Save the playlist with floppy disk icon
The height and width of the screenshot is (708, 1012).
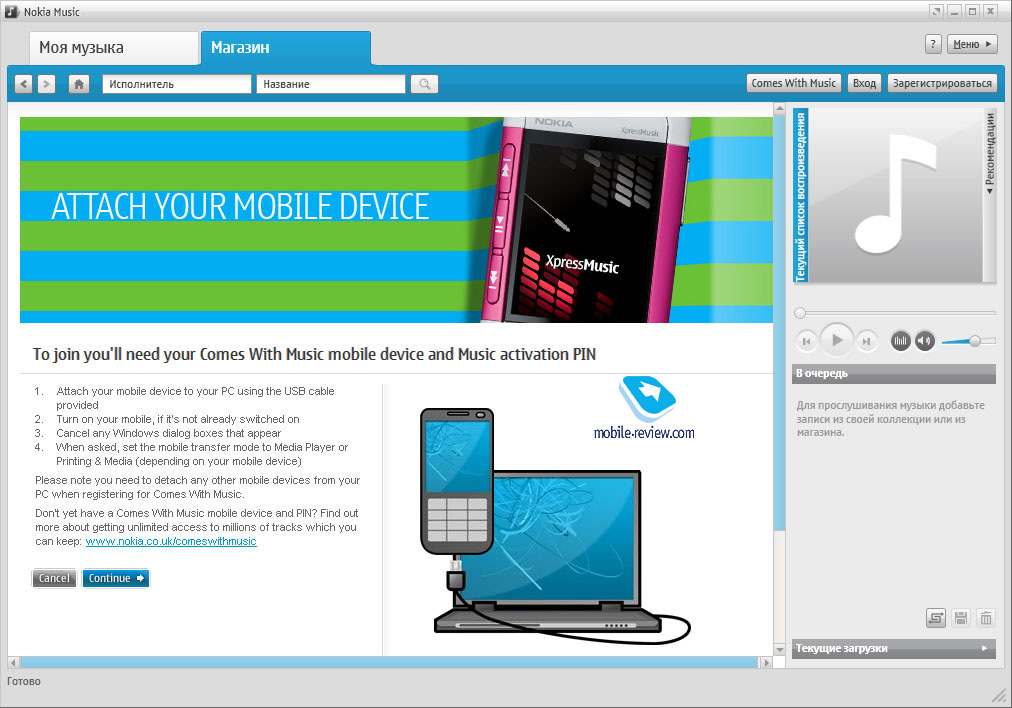click(961, 619)
